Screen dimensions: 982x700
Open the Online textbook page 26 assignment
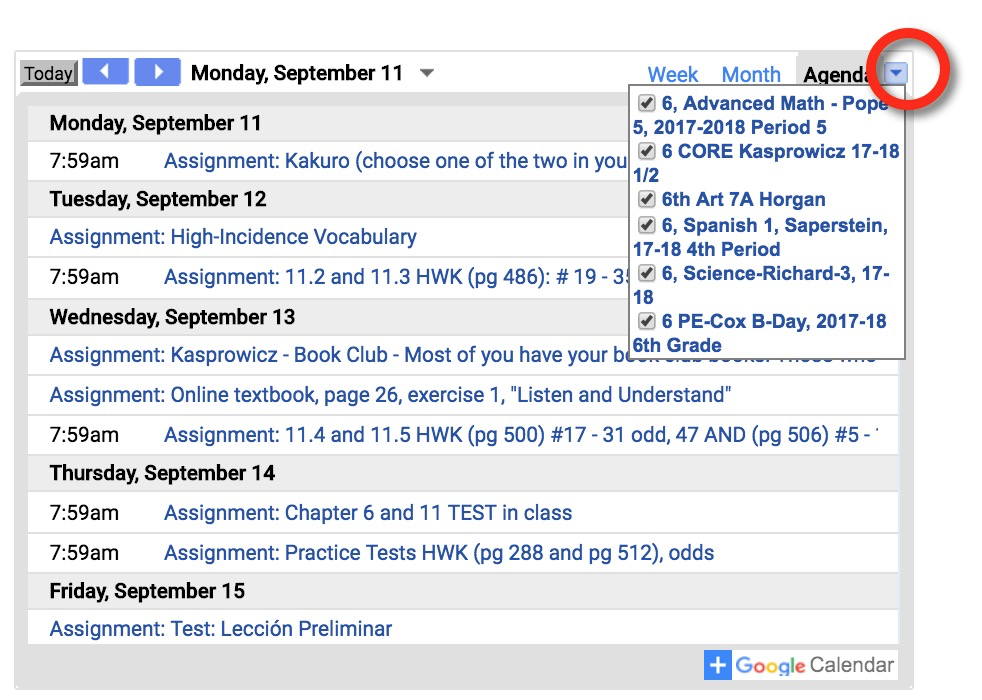click(x=390, y=395)
